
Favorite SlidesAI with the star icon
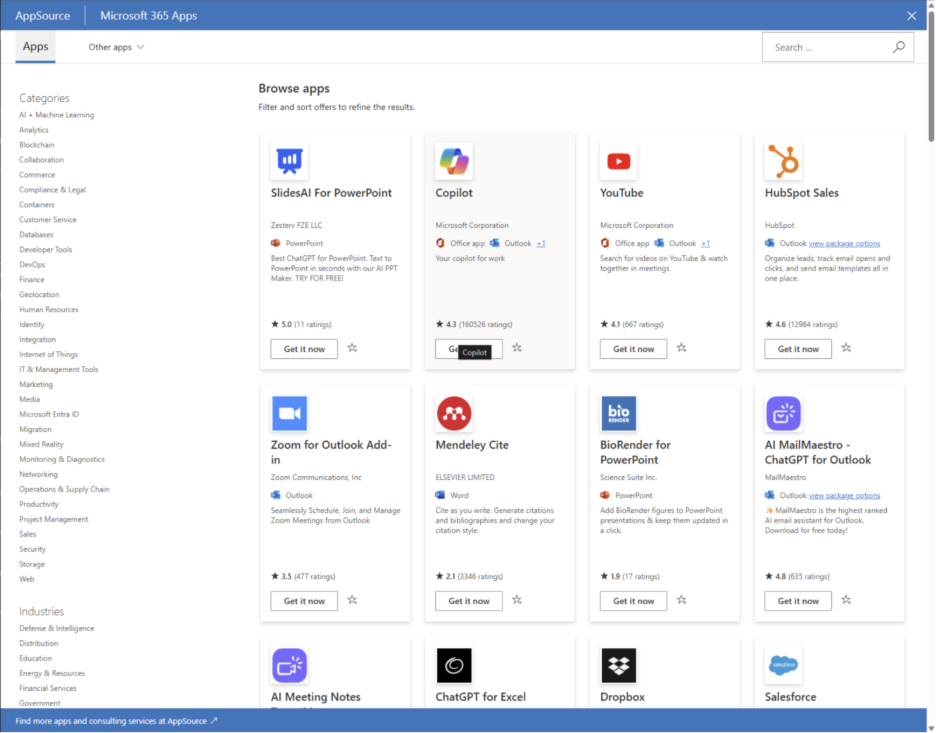(352, 347)
